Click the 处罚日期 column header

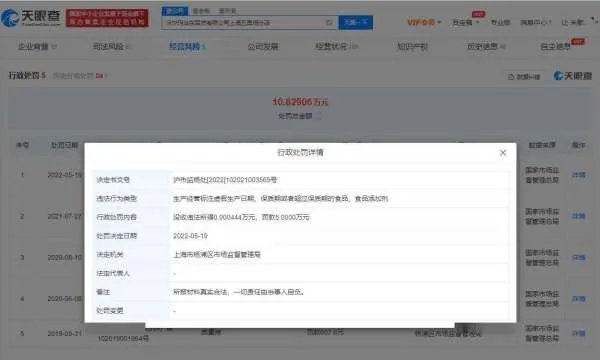click(x=64, y=145)
